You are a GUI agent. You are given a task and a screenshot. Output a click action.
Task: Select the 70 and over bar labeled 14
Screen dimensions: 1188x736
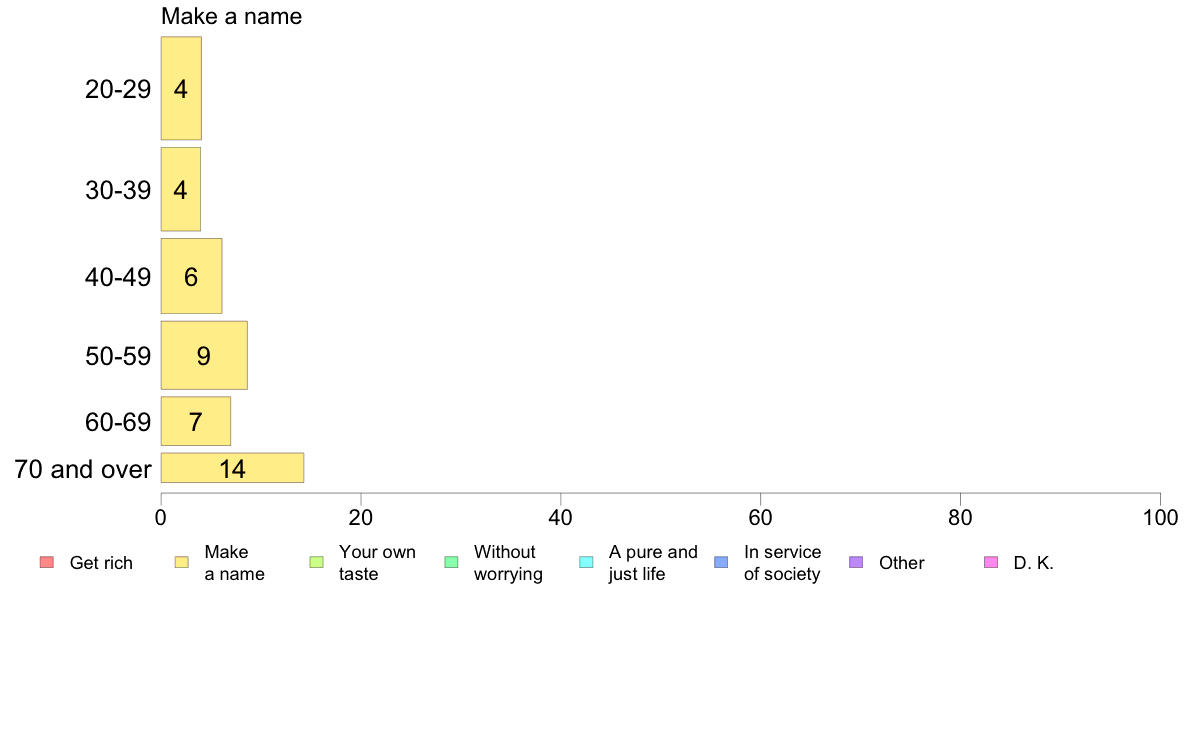click(232, 468)
